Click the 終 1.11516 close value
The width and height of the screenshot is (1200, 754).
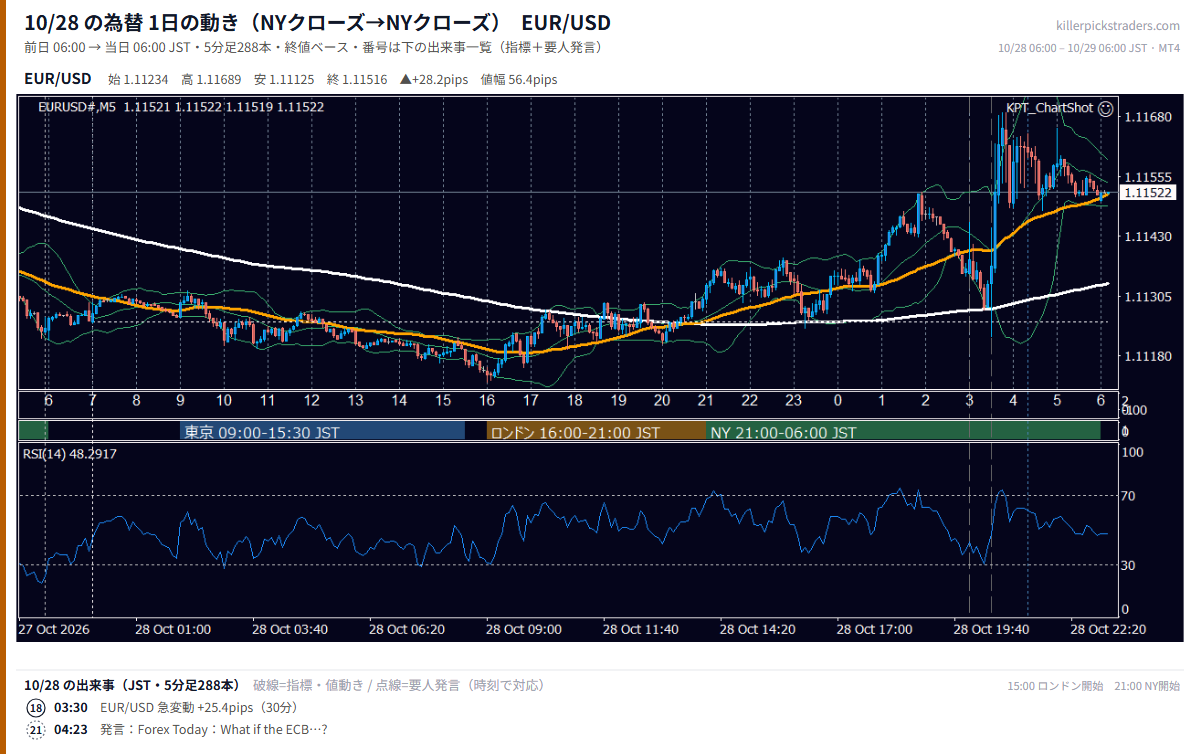click(357, 79)
